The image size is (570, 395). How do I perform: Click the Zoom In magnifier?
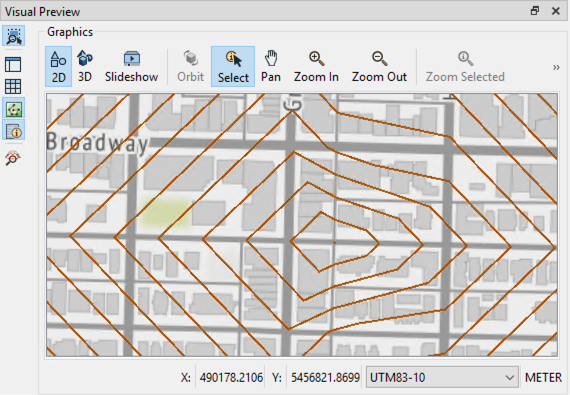(316, 66)
